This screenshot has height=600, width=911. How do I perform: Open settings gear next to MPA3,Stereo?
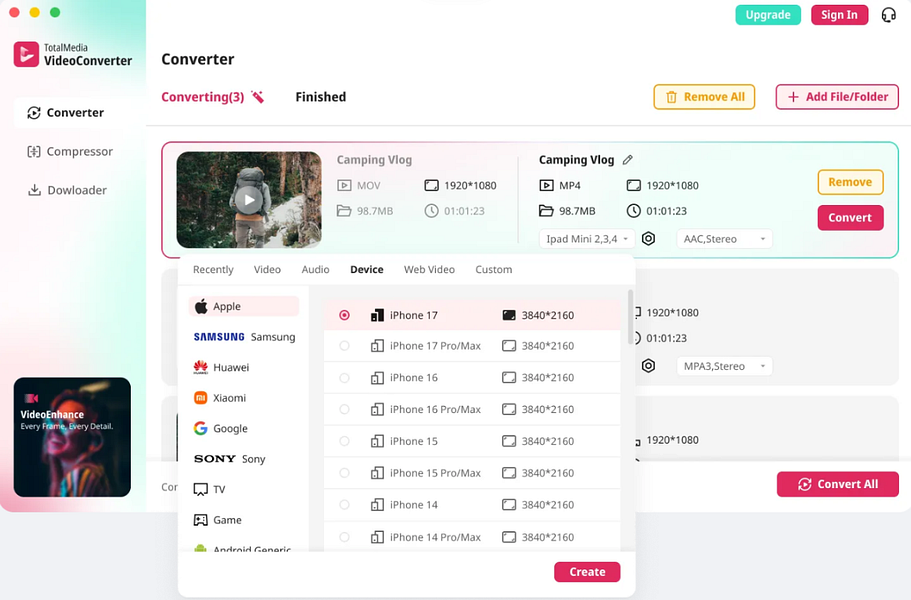click(x=648, y=366)
